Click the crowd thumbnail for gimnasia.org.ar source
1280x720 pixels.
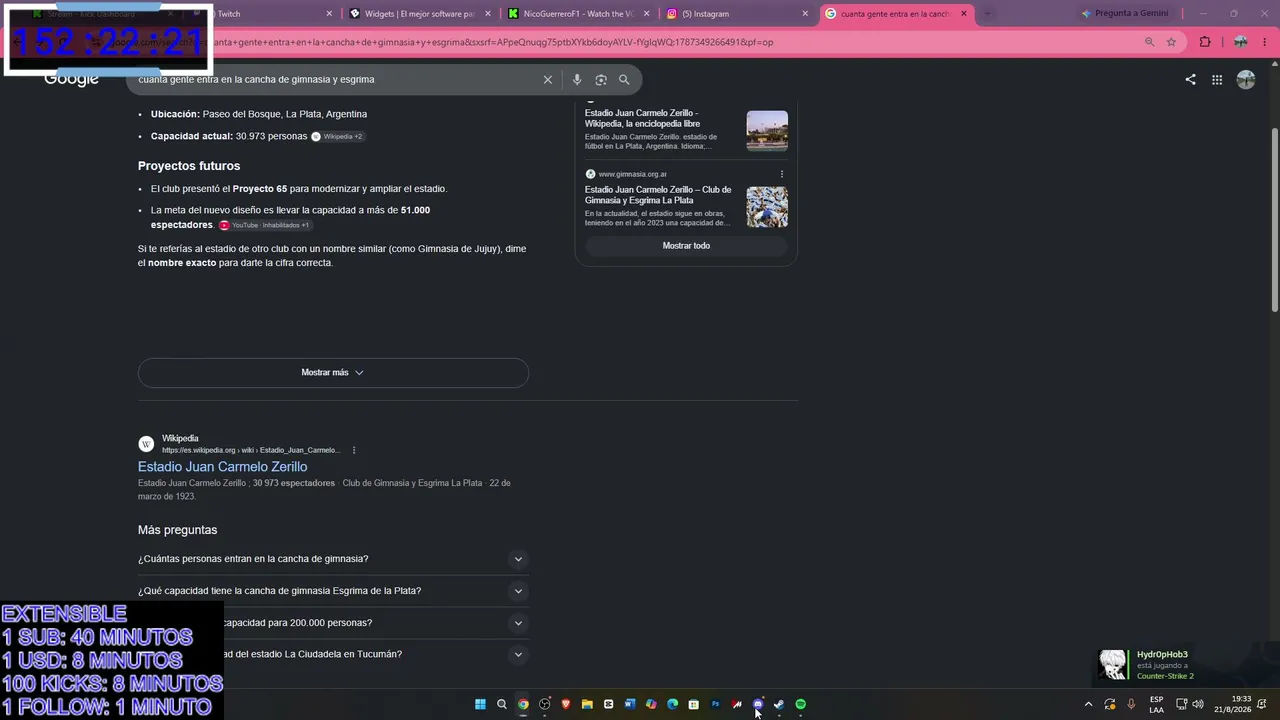[x=767, y=207]
